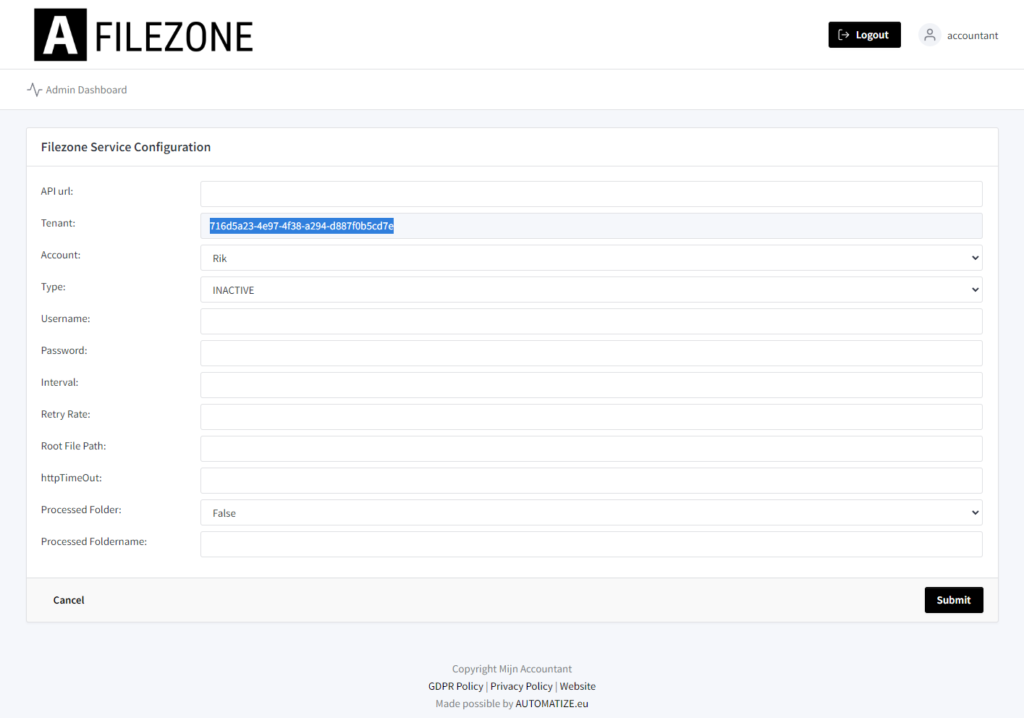
Task: Click the httpTimeOut input field
Action: pyautogui.click(x=591, y=481)
